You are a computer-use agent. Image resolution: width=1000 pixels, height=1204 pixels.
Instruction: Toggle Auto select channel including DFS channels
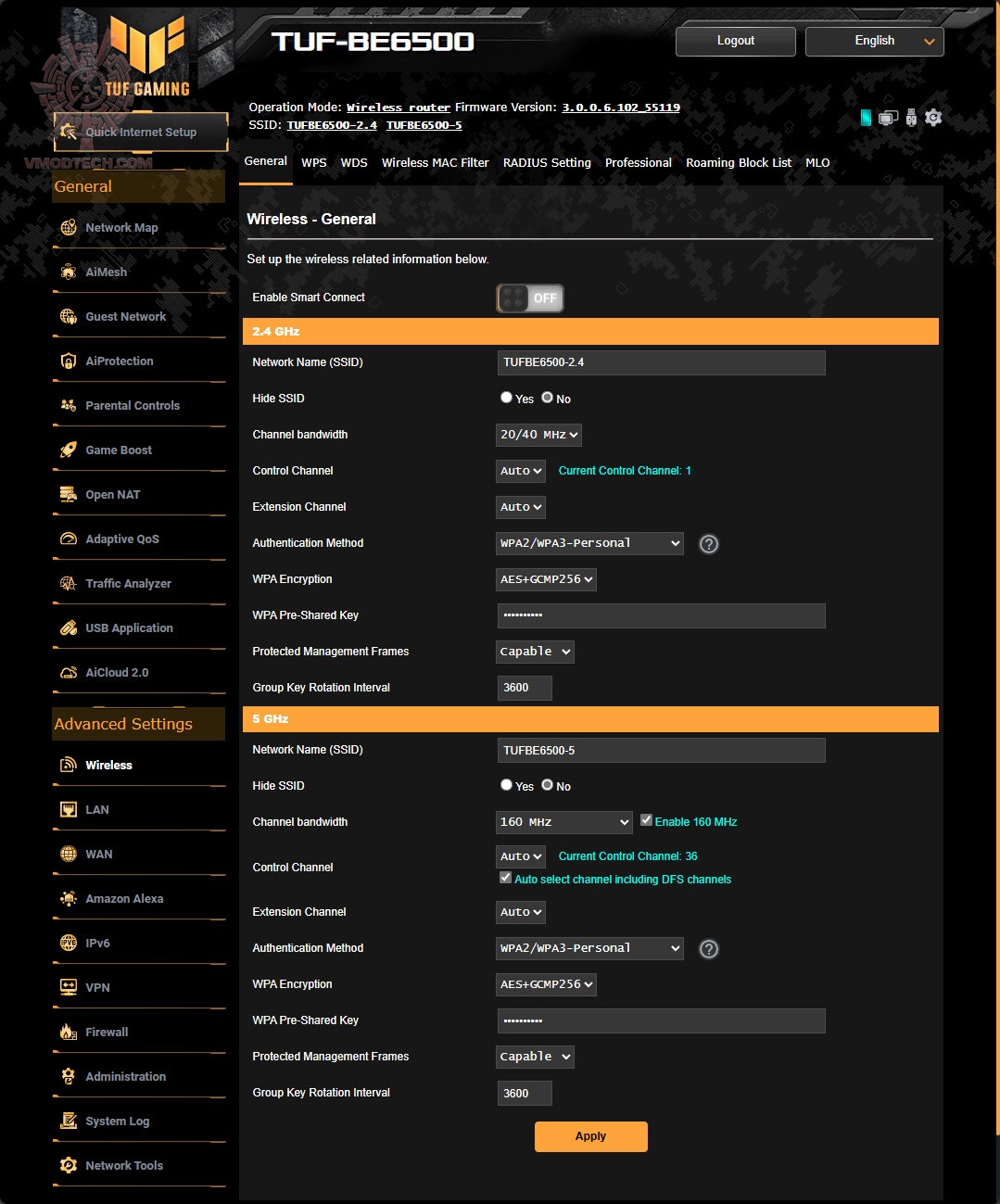(x=505, y=878)
